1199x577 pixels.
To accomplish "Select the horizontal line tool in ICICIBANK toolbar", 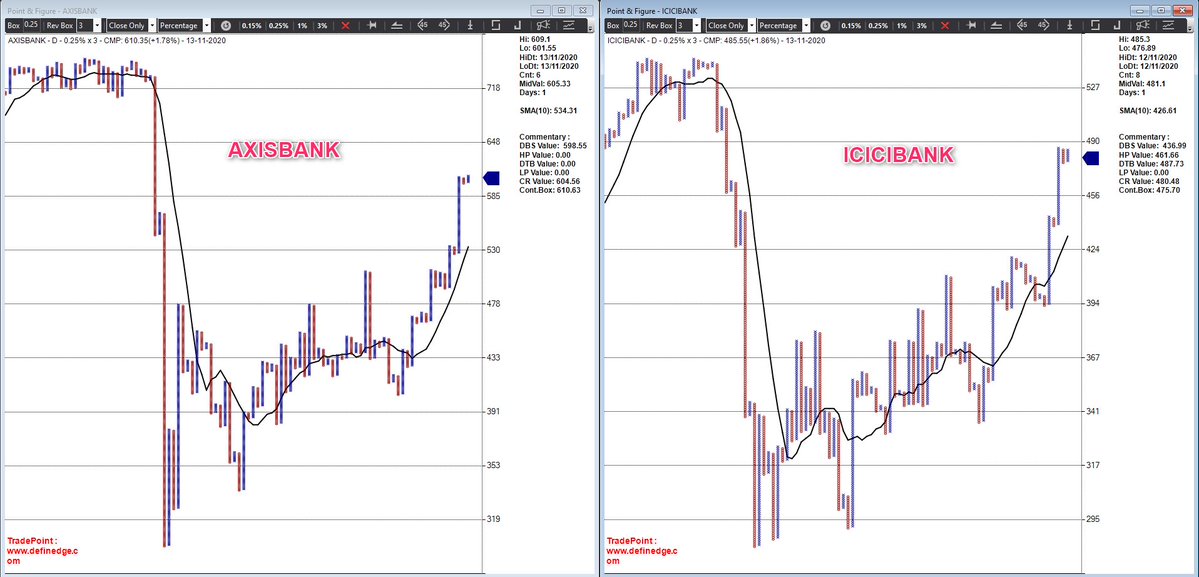I will point(971,25).
